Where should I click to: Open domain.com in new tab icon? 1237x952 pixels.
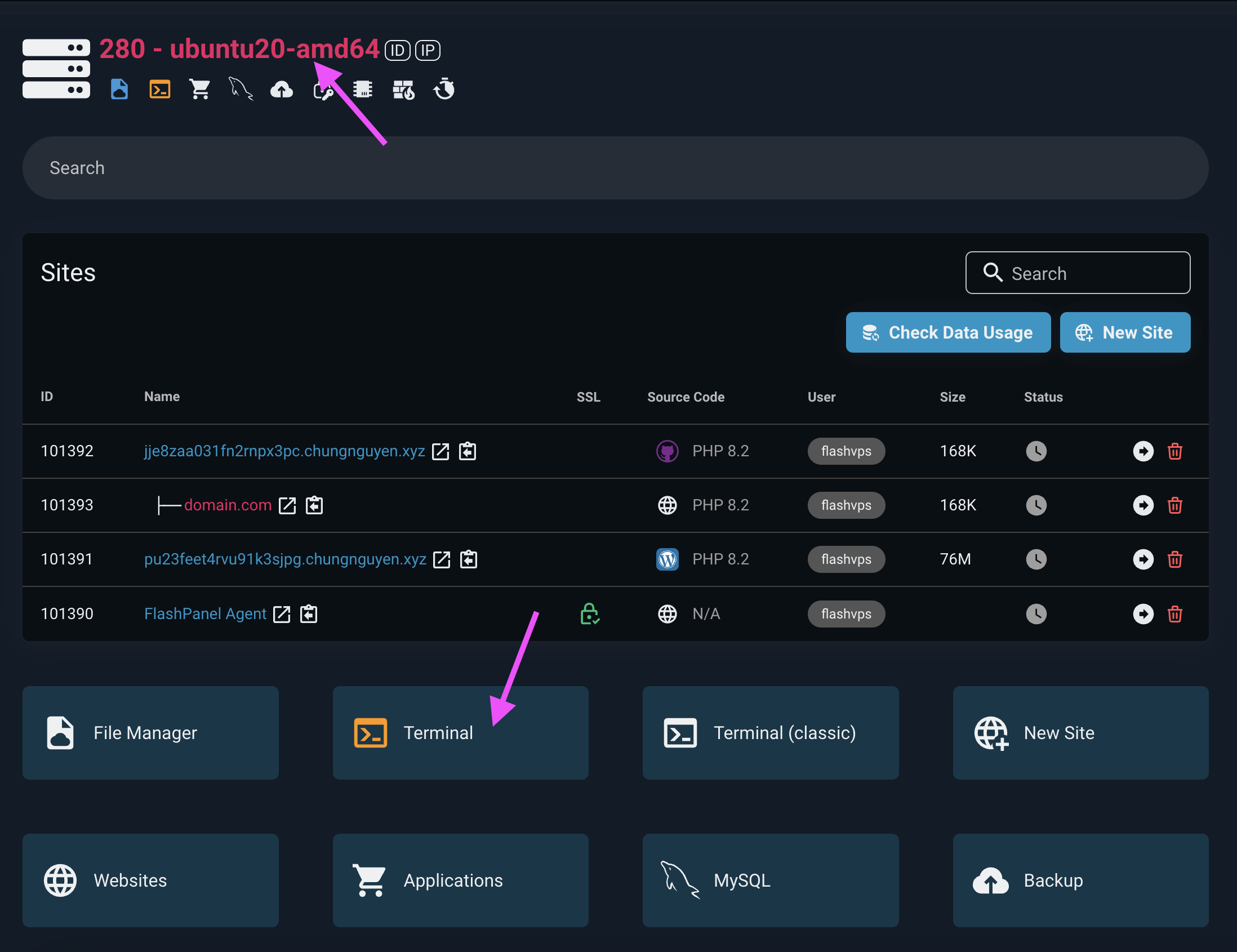point(287,505)
